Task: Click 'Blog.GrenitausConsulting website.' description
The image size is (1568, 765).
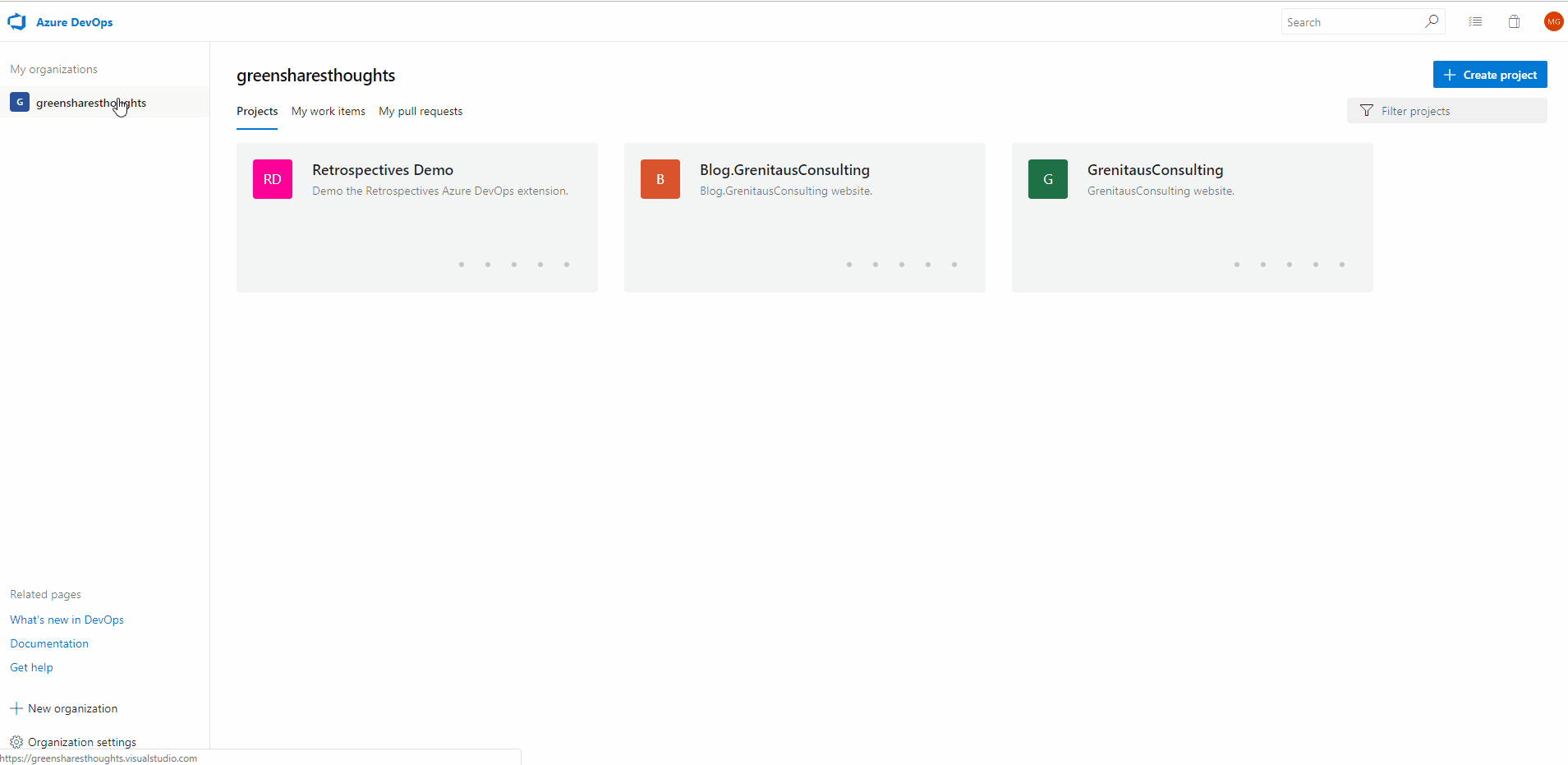Action: pos(786,191)
